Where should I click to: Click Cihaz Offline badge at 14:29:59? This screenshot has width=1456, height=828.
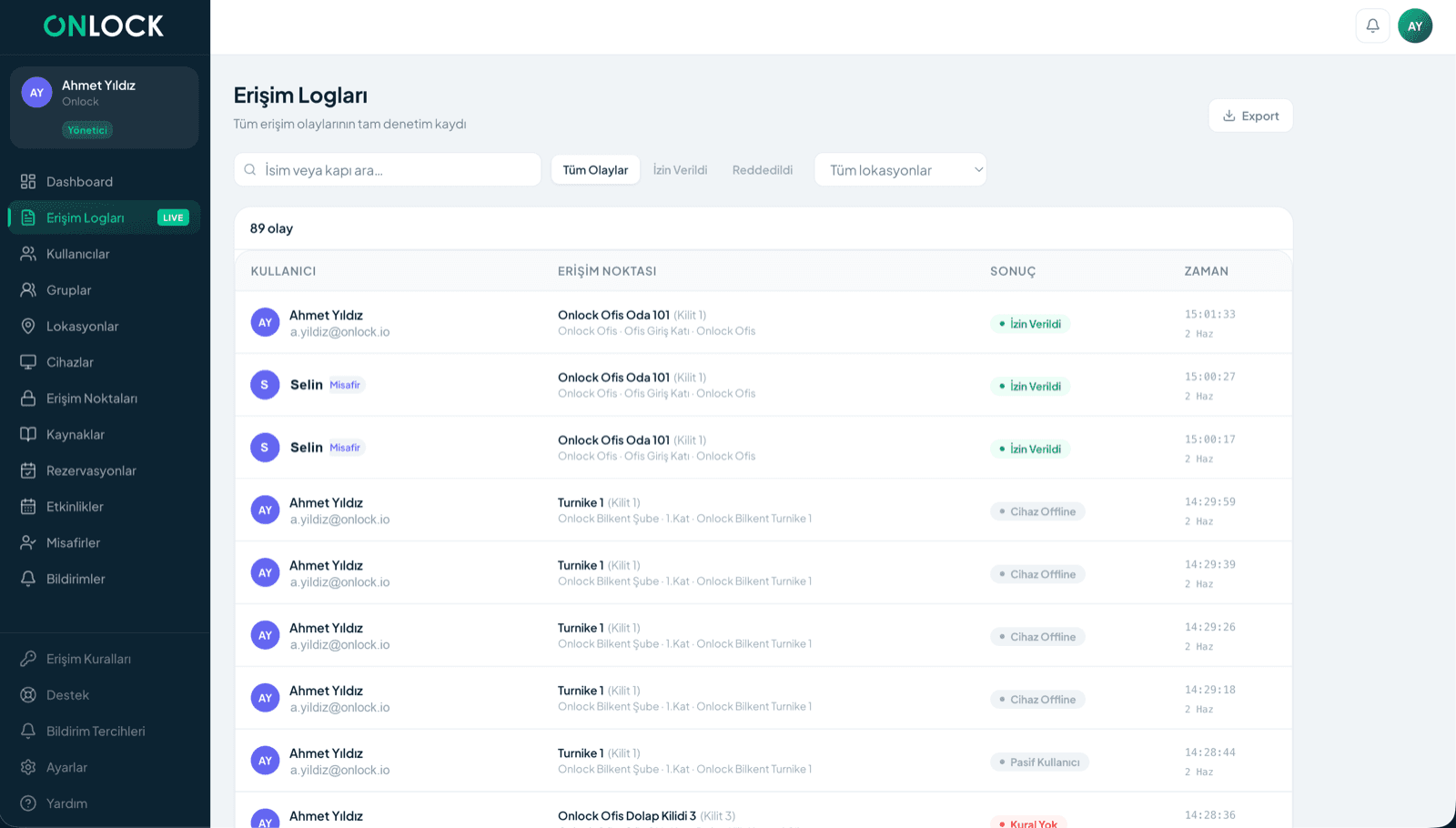click(x=1037, y=511)
